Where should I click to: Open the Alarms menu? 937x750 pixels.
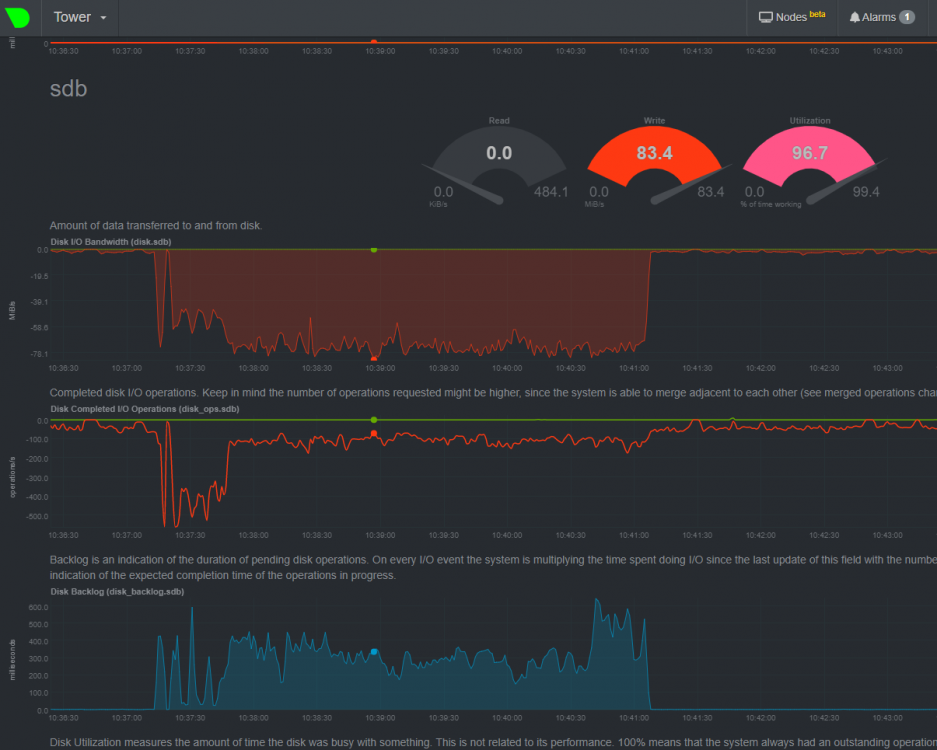[881, 17]
